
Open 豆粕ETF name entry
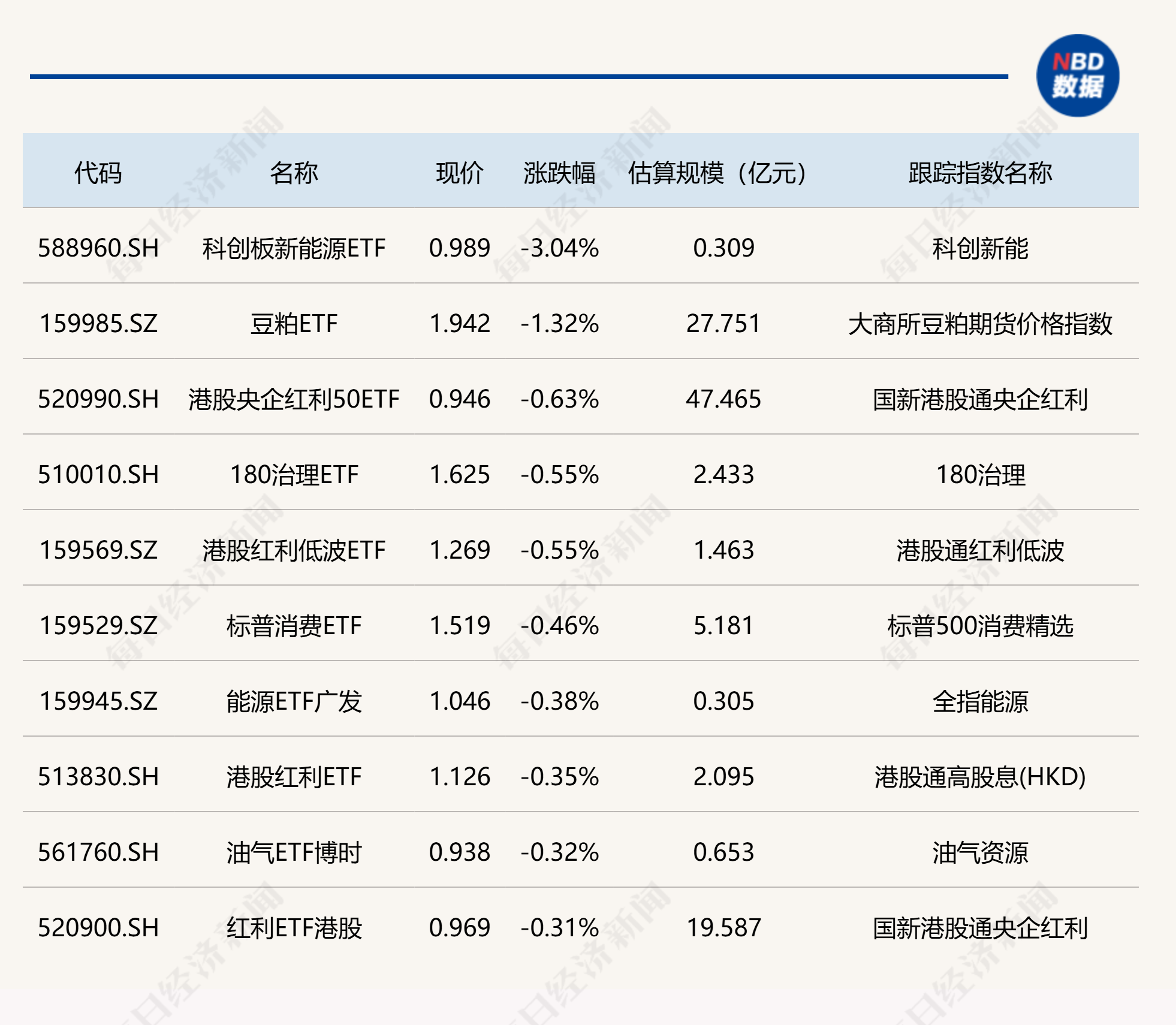[294, 324]
